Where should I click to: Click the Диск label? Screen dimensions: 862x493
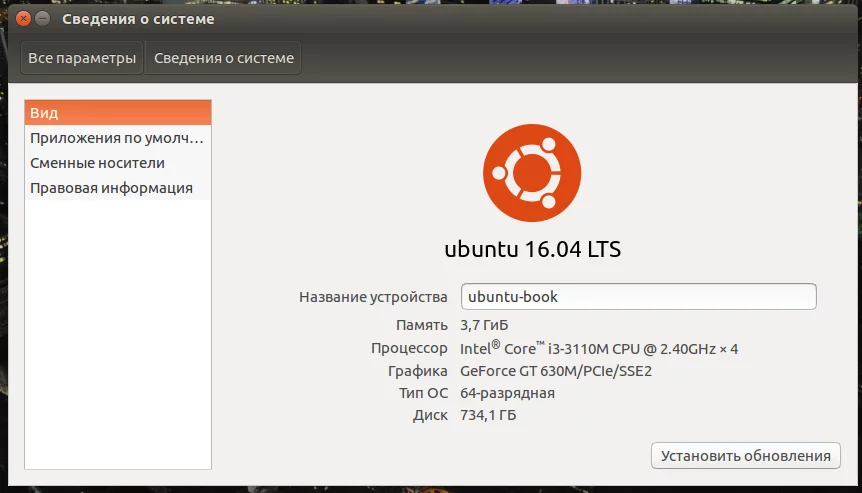(430, 415)
